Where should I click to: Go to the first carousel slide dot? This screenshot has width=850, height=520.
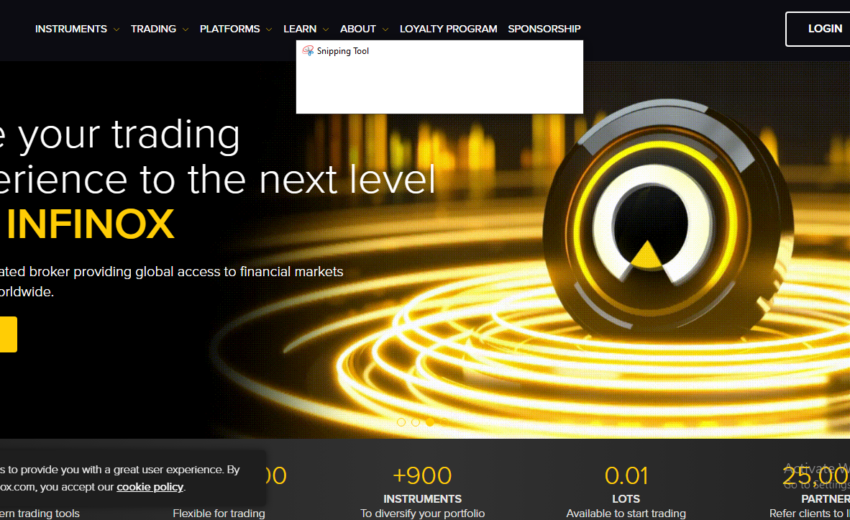pos(401,422)
